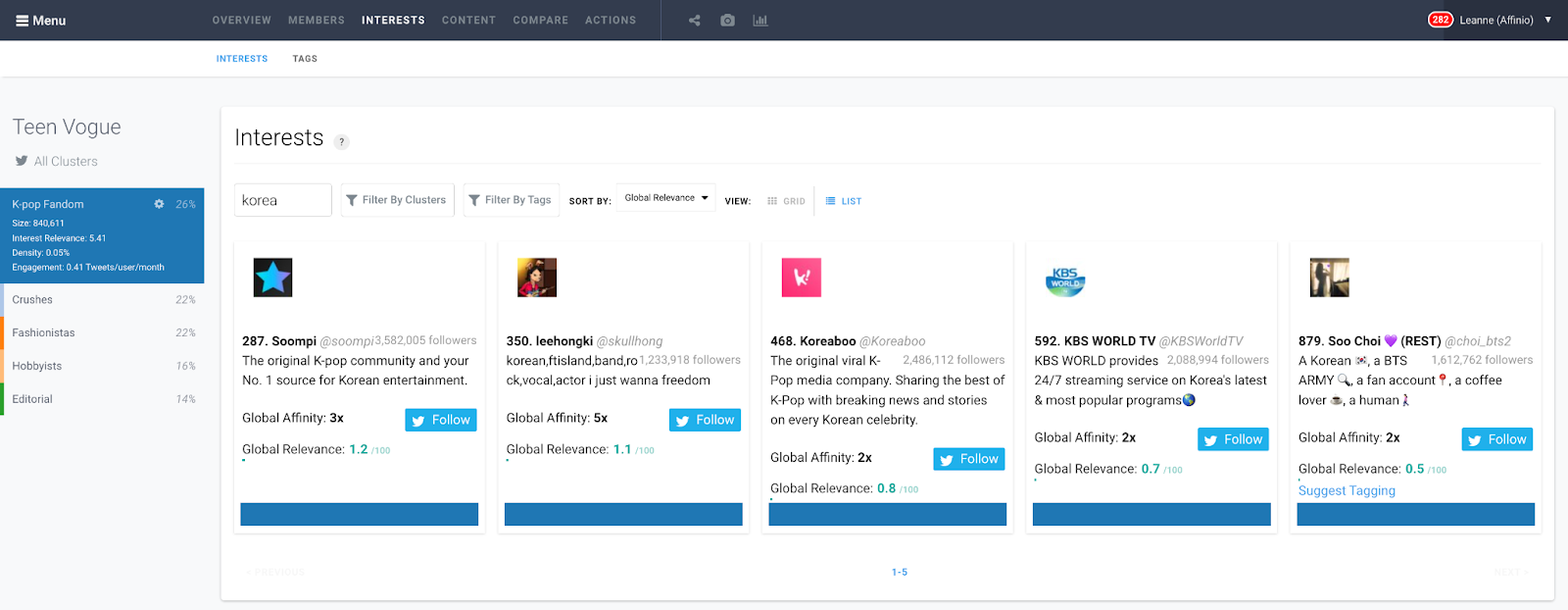Viewport: 1568px width, 610px height.
Task: Select Hobbyists cluster
Action: [102, 366]
